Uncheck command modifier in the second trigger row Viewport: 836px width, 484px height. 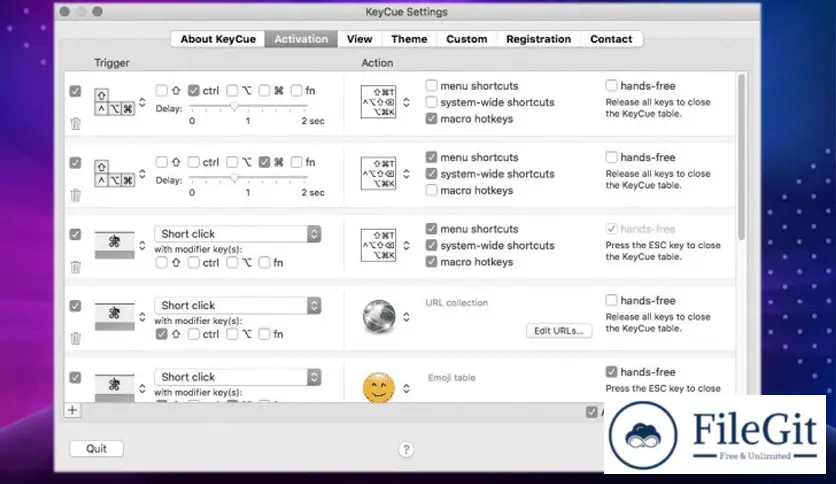coord(264,162)
